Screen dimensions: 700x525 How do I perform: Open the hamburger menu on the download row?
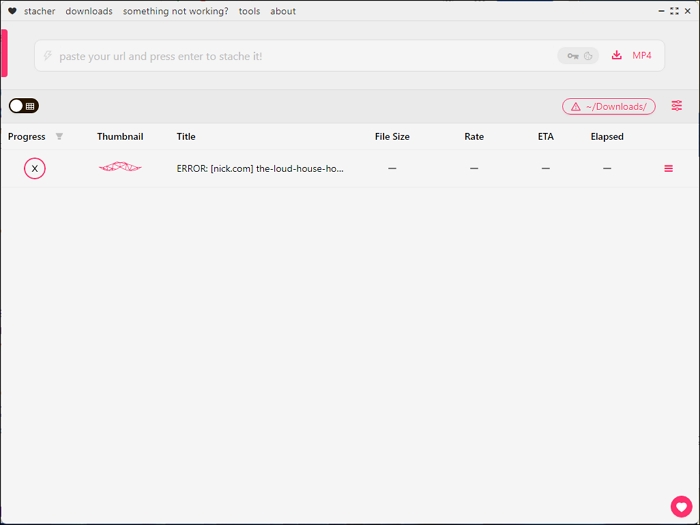(668, 169)
